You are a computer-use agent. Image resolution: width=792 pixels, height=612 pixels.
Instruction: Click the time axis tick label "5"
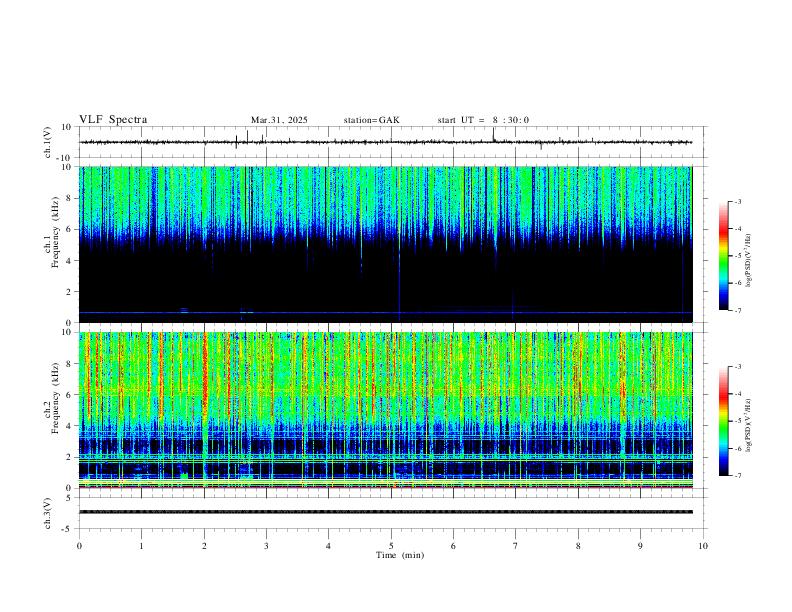click(391, 546)
